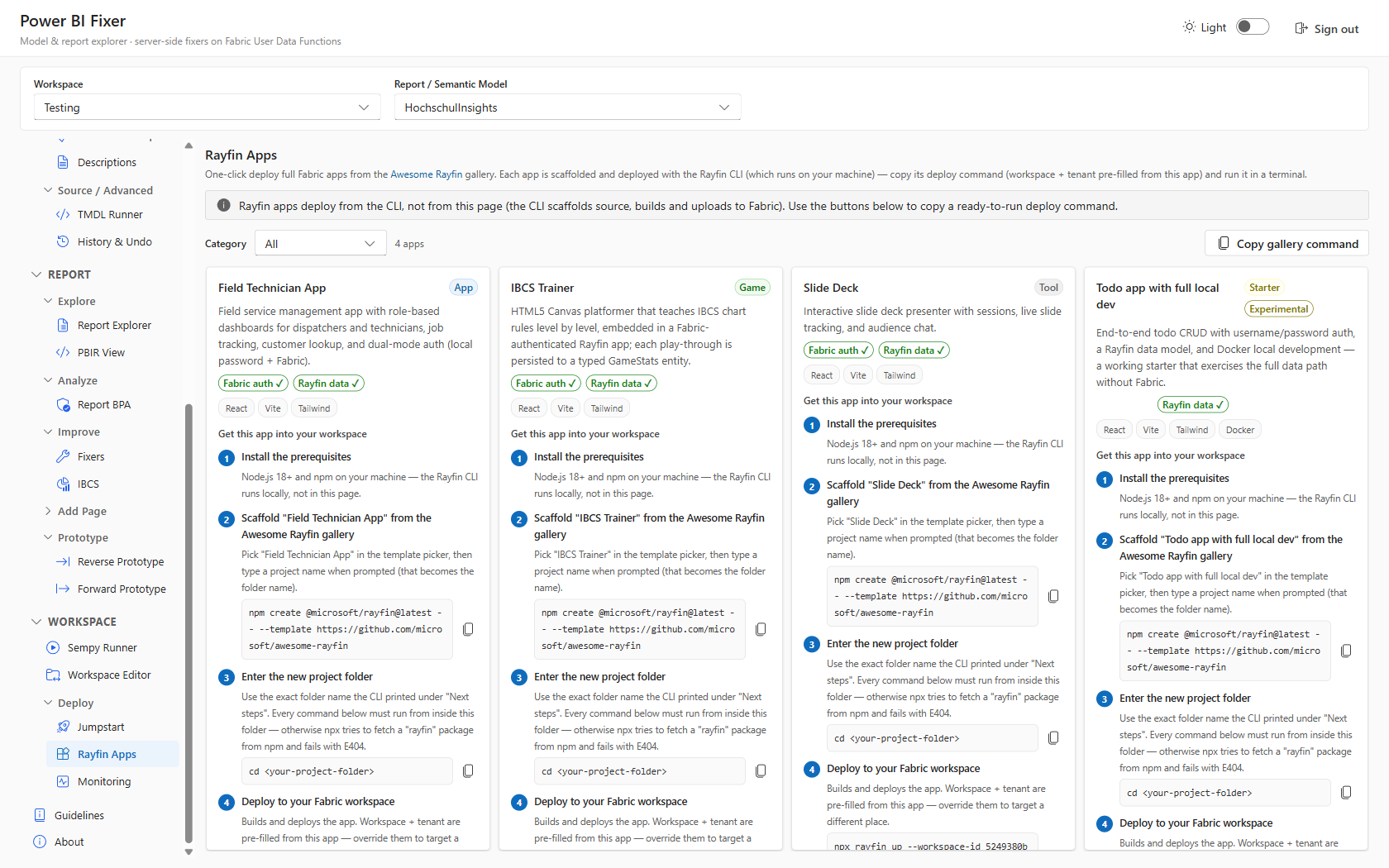Click the IBCS sidebar icon
The height and width of the screenshot is (868, 1389).
click(x=63, y=484)
